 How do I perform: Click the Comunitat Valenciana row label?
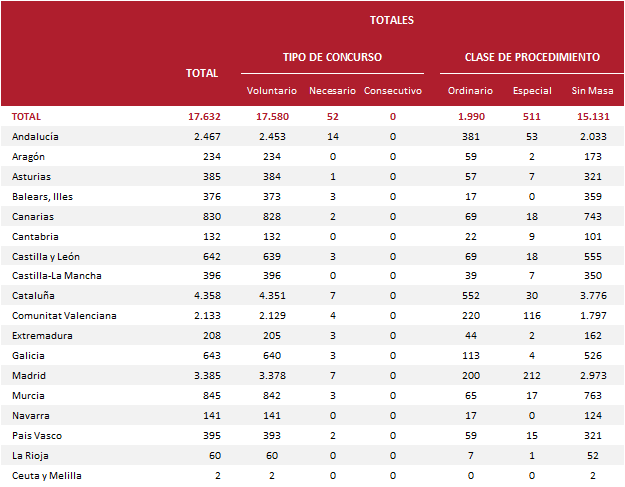point(64,316)
